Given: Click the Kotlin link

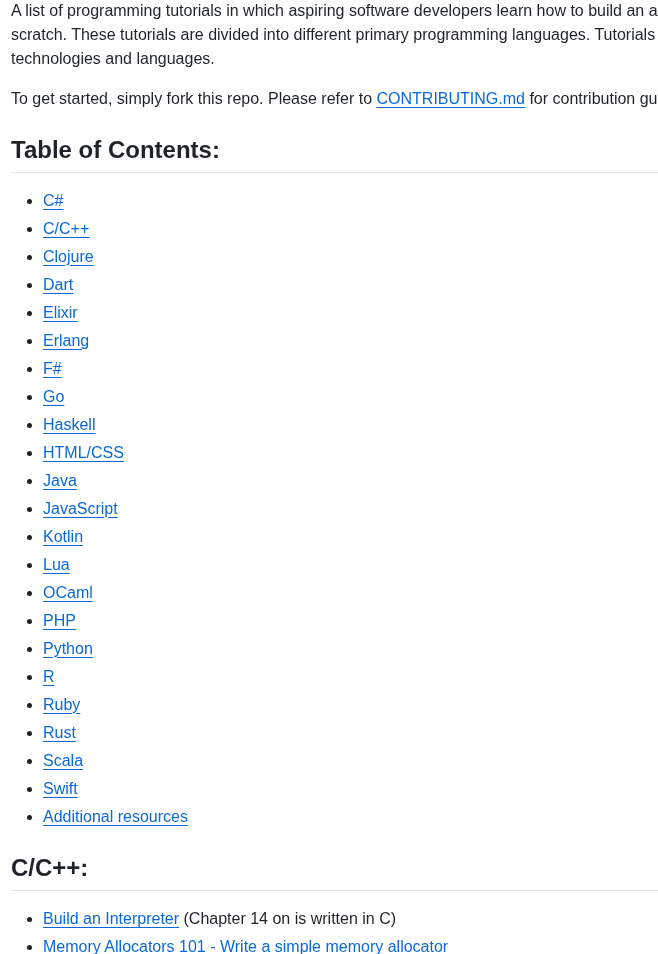Looking at the screenshot, I should (63, 537).
